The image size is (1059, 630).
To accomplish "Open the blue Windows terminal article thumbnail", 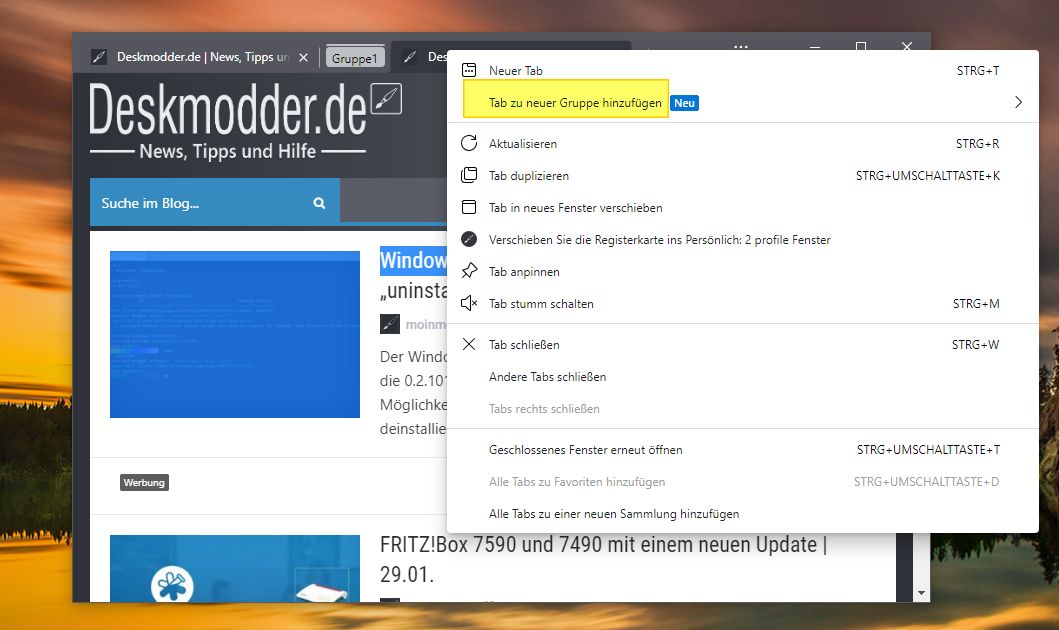I will [x=235, y=334].
